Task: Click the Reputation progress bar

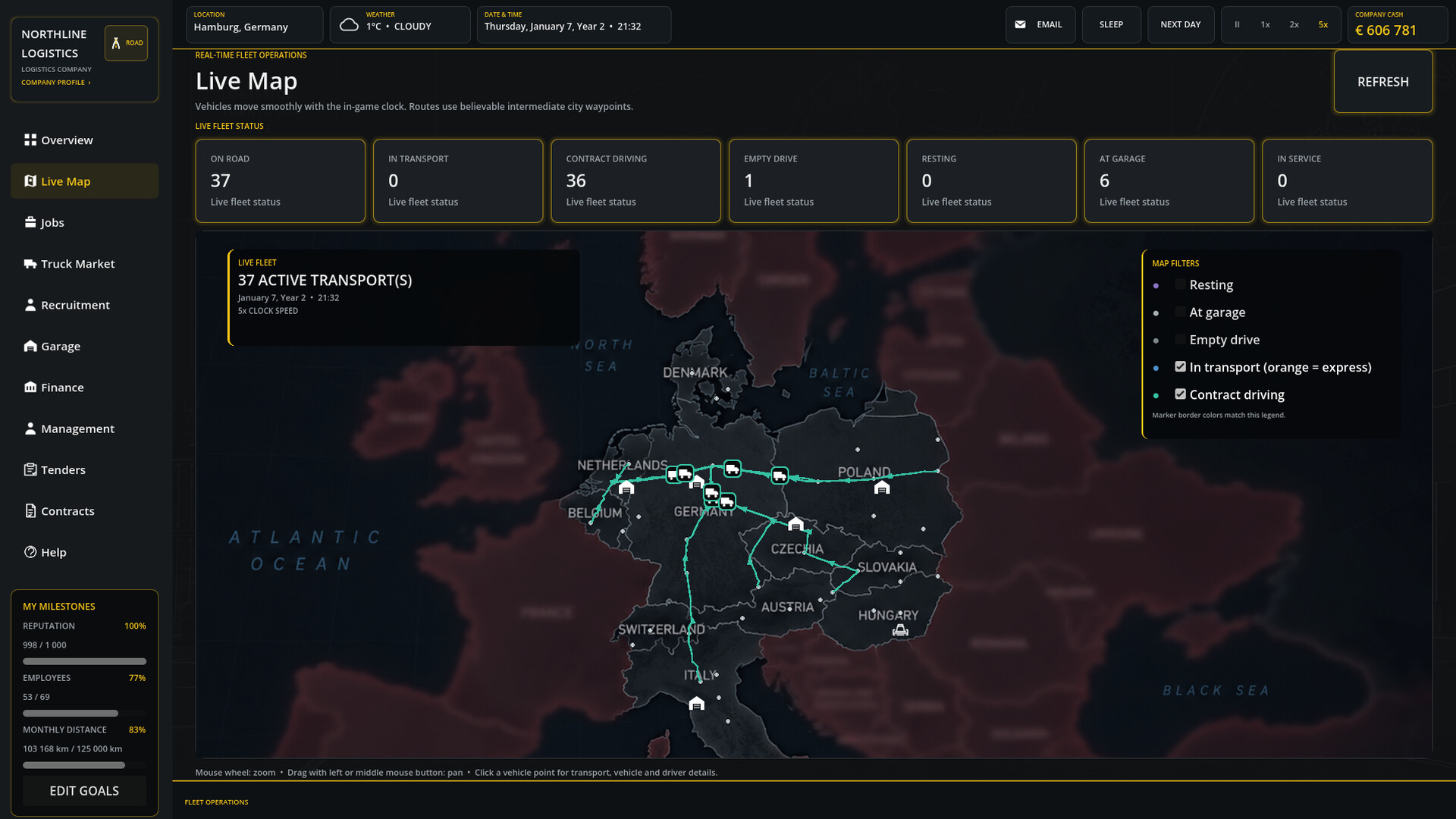Action: coord(84,661)
